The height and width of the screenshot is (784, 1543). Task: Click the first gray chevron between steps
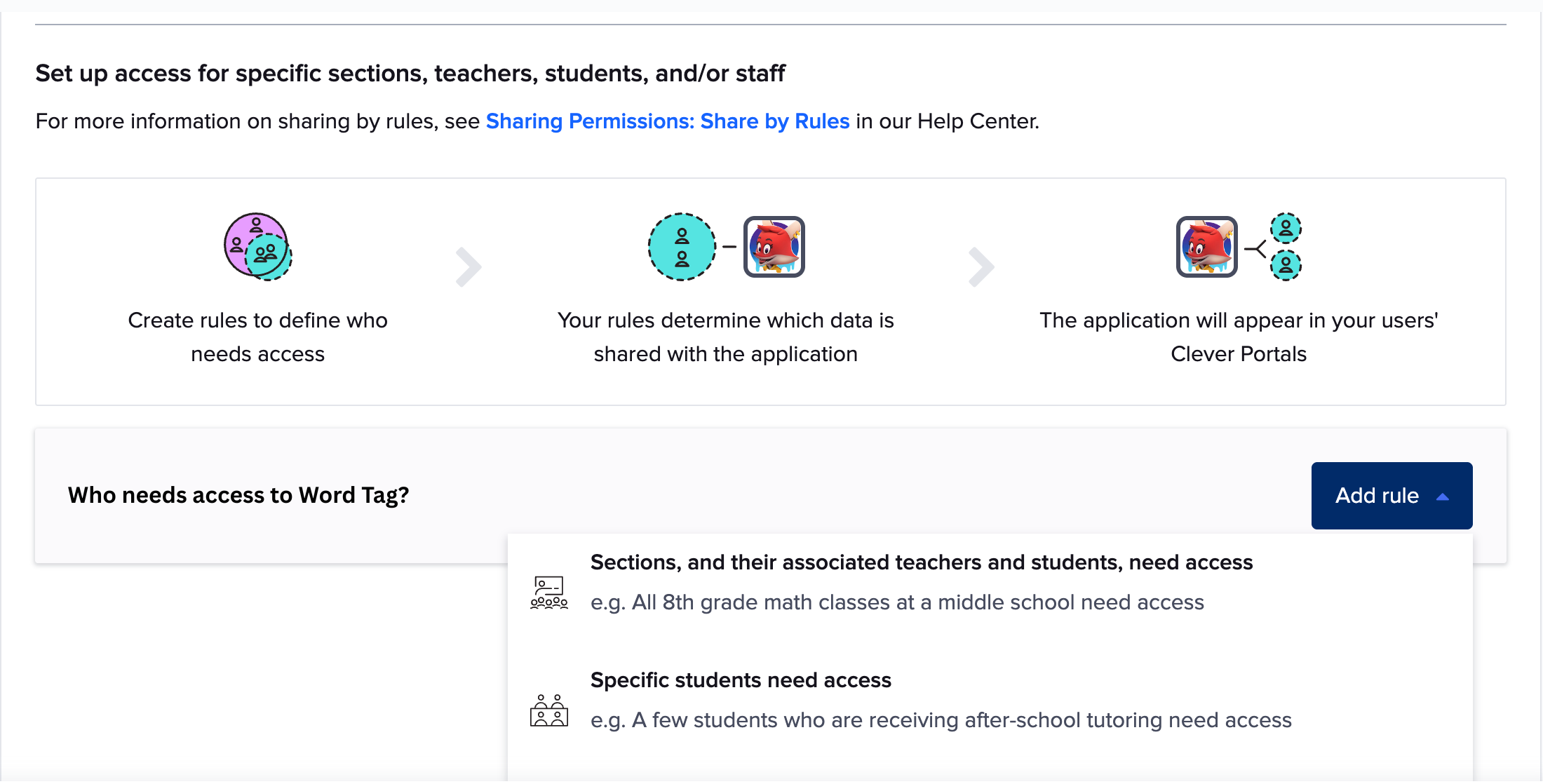468,267
